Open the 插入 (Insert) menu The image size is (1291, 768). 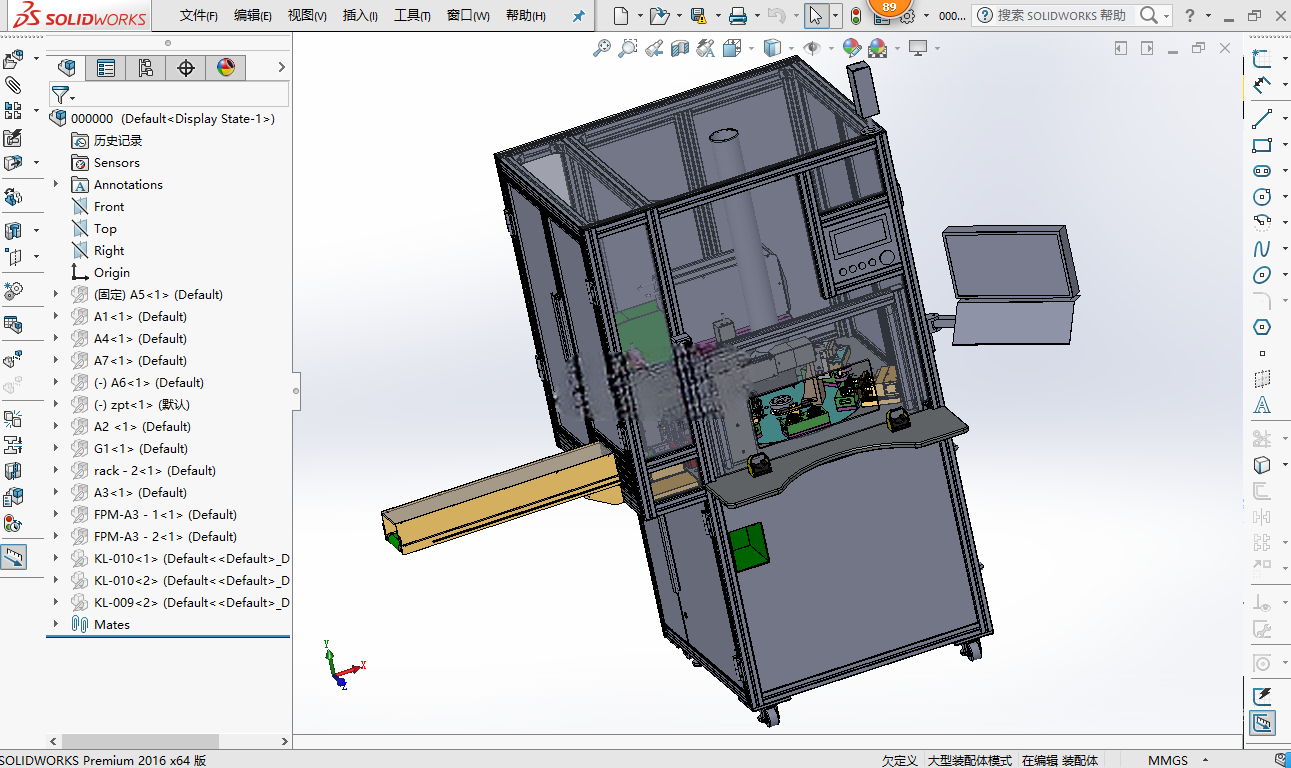click(360, 16)
